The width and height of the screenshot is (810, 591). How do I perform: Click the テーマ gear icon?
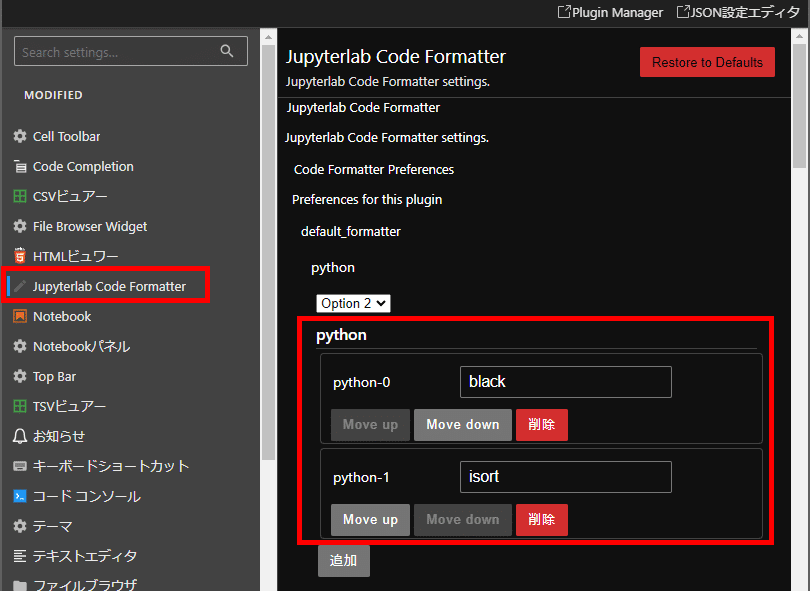point(20,526)
